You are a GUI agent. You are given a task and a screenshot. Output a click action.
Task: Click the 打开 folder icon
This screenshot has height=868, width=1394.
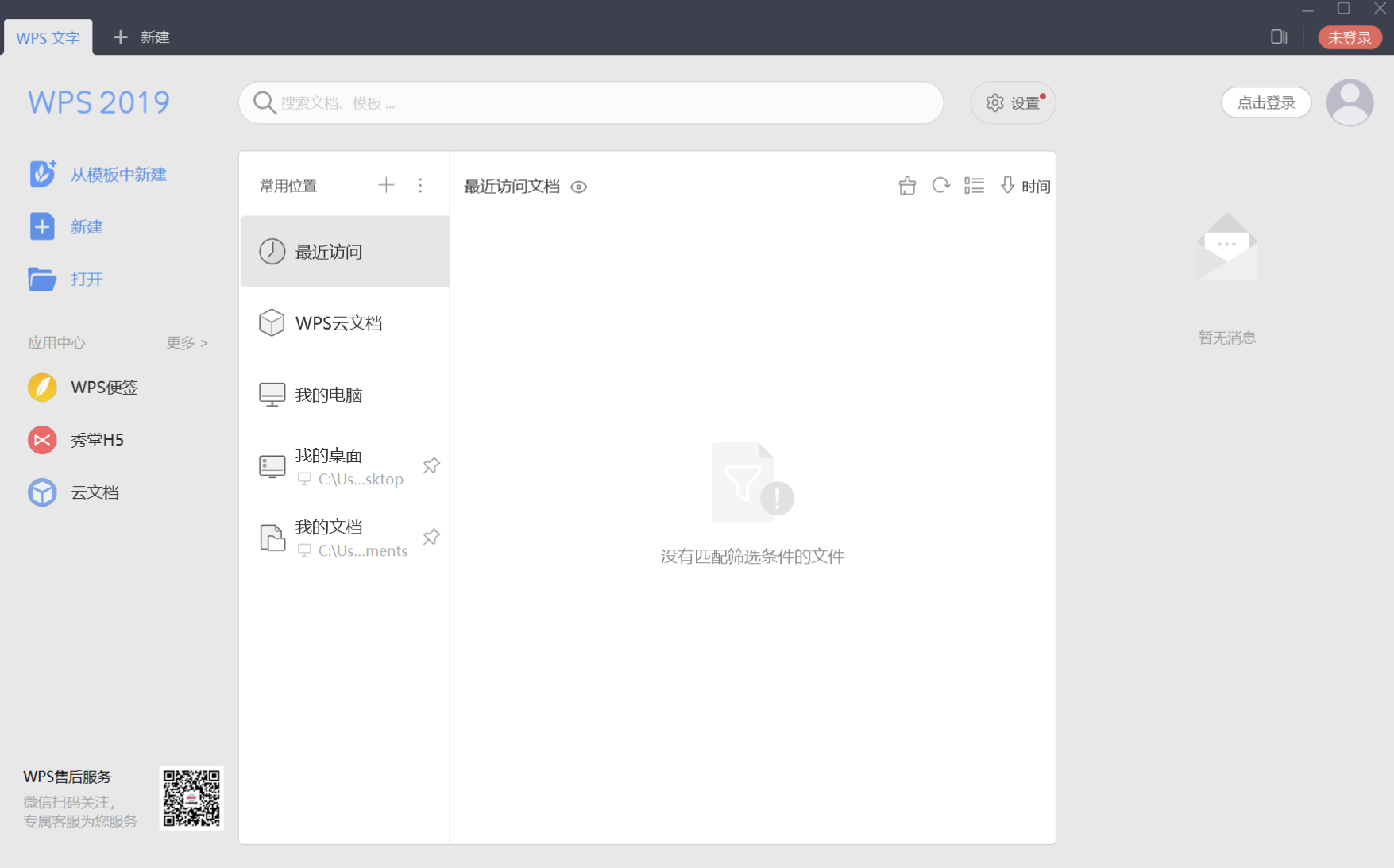[42, 279]
